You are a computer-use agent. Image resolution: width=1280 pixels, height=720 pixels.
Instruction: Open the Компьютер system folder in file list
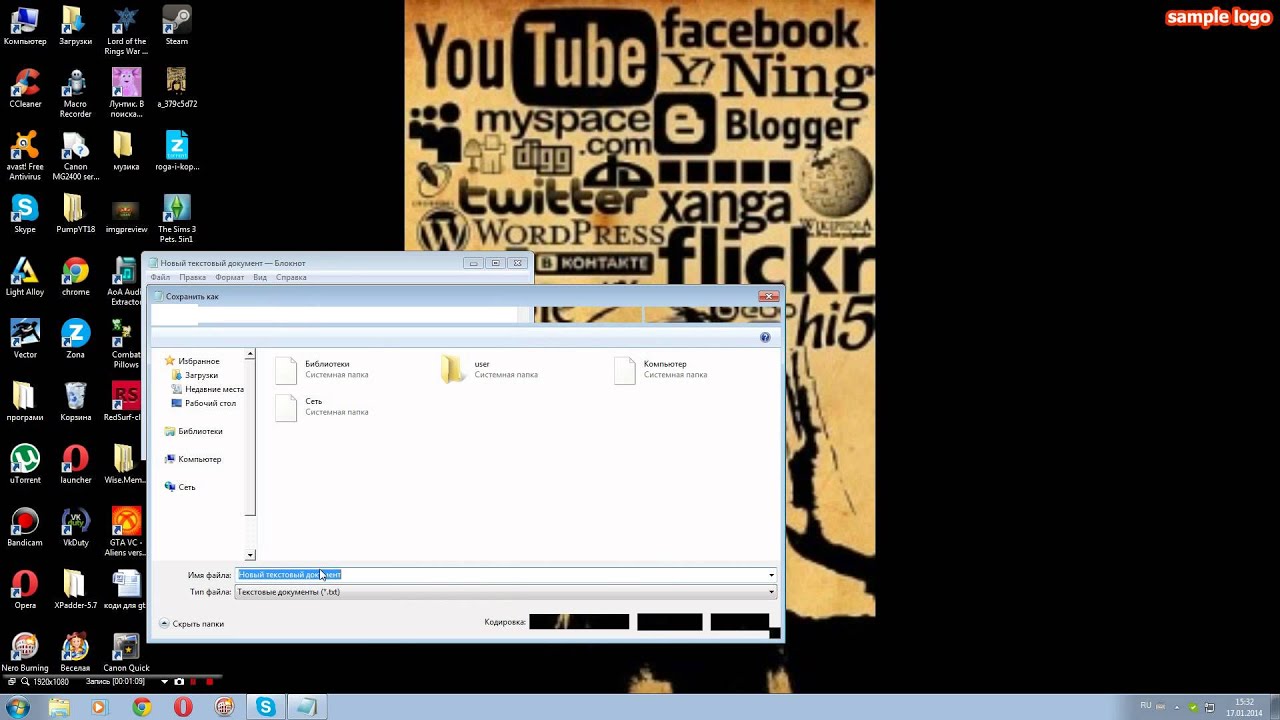click(660, 369)
